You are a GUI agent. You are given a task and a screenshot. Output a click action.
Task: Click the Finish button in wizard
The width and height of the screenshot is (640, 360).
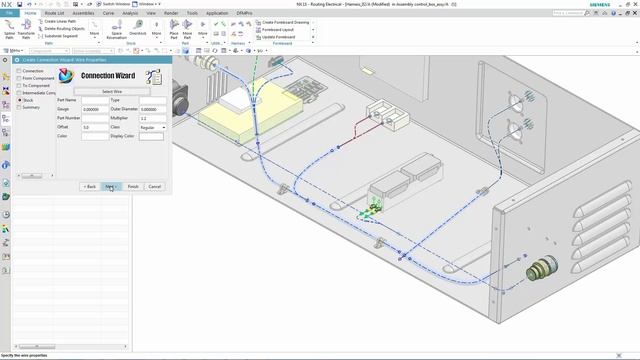pos(133,187)
